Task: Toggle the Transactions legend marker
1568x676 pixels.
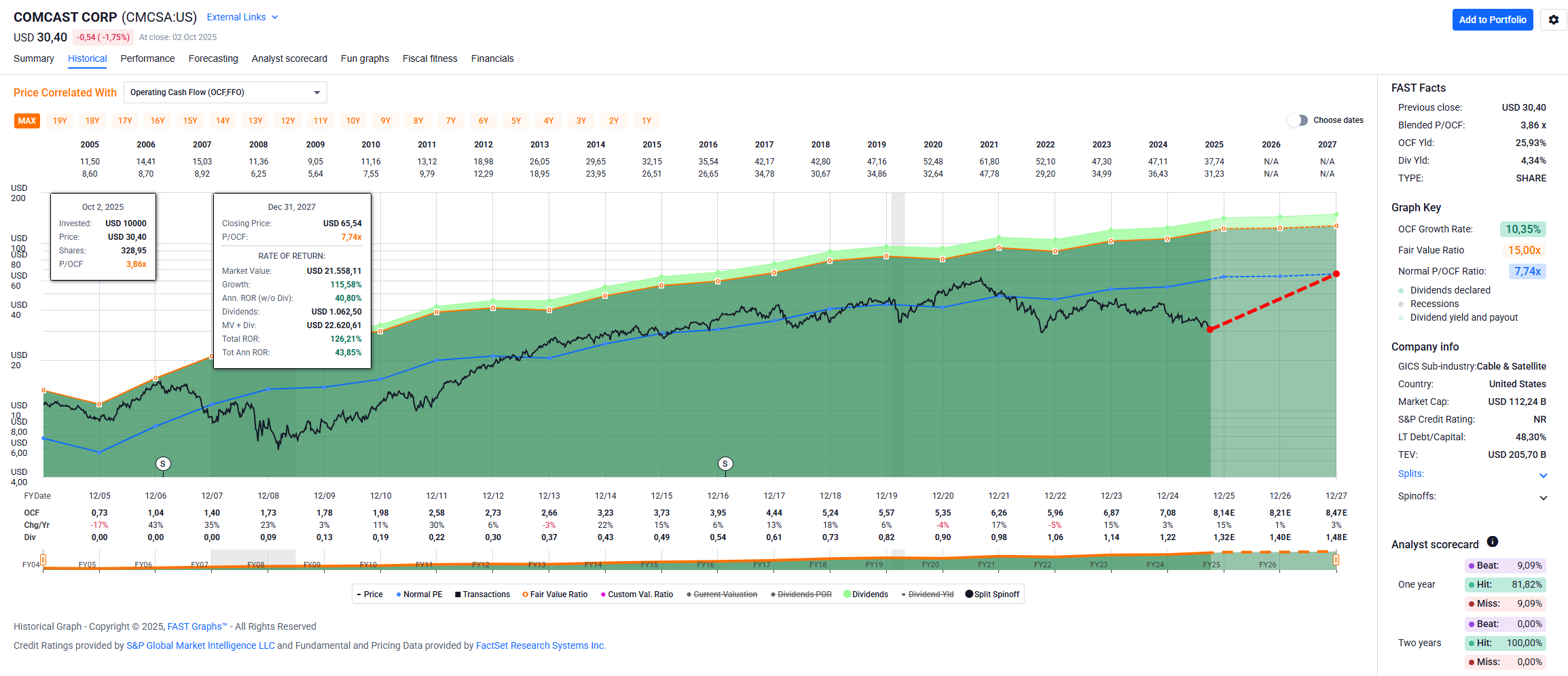Action: [x=458, y=594]
